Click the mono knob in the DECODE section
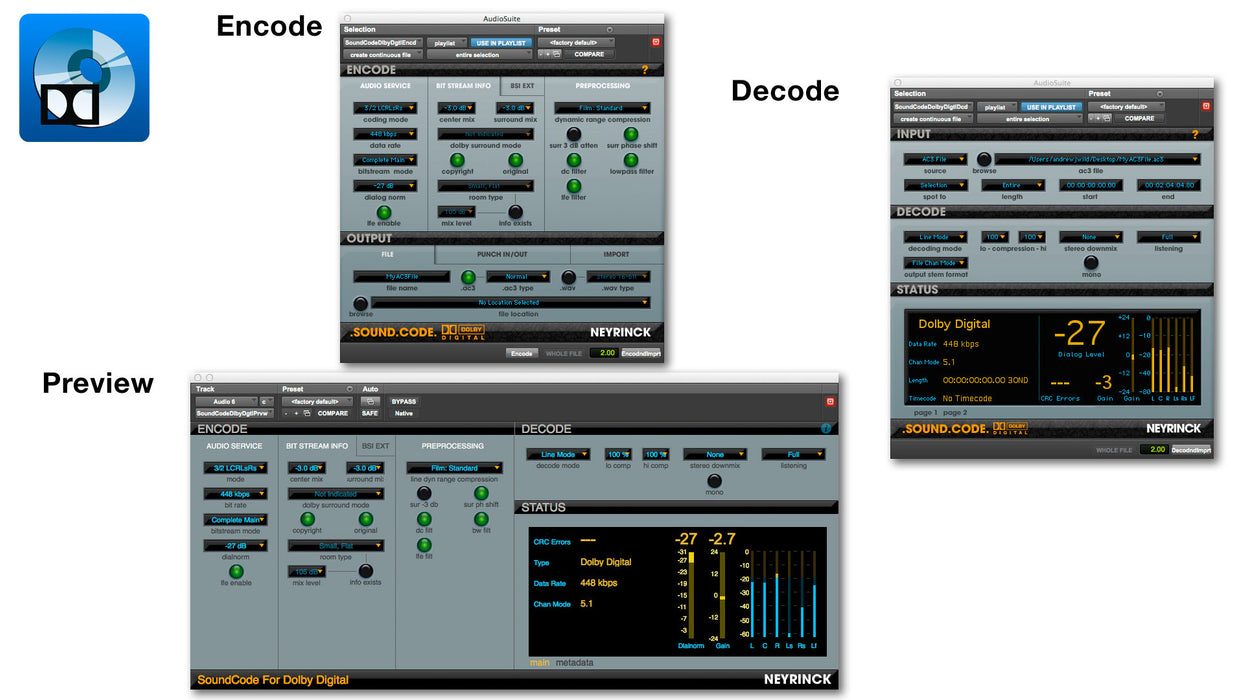The height and width of the screenshot is (700, 1244). click(1090, 264)
